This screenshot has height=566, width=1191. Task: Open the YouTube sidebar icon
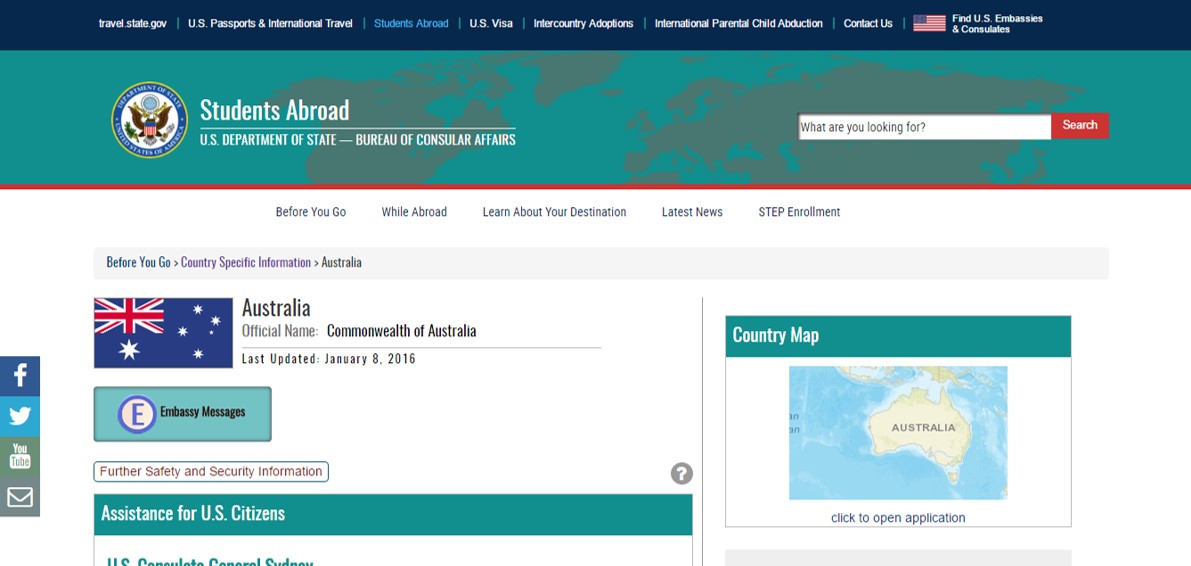coord(20,457)
